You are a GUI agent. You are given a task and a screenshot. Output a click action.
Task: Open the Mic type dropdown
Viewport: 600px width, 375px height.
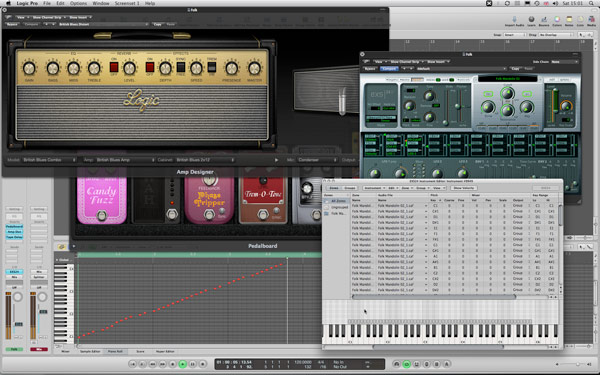click(317, 160)
